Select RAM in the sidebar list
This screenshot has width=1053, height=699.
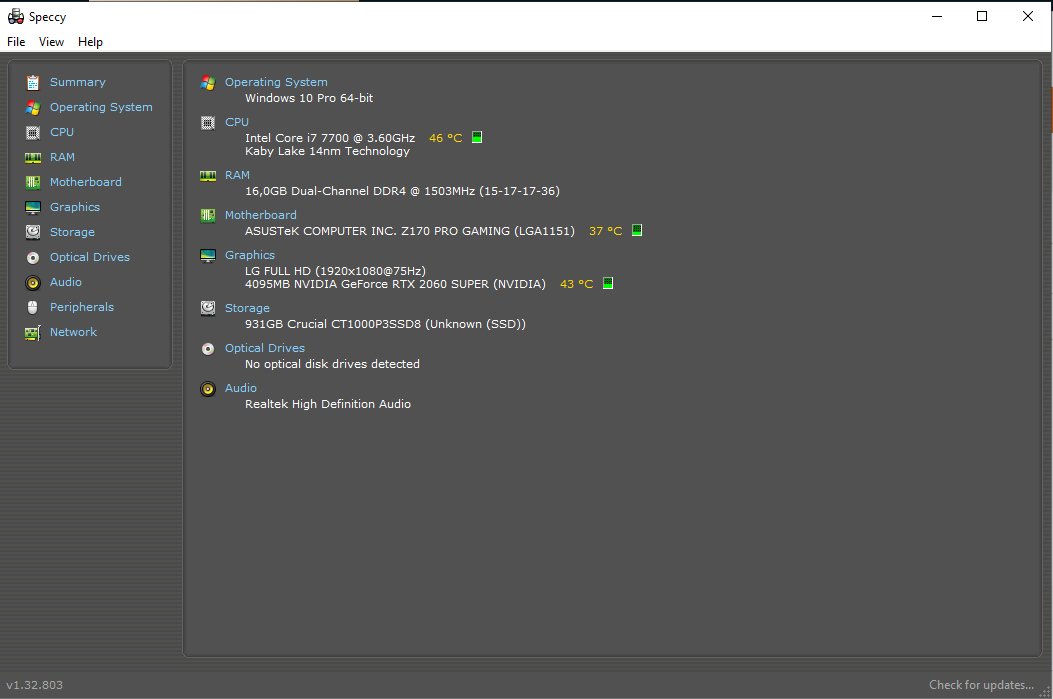62,157
